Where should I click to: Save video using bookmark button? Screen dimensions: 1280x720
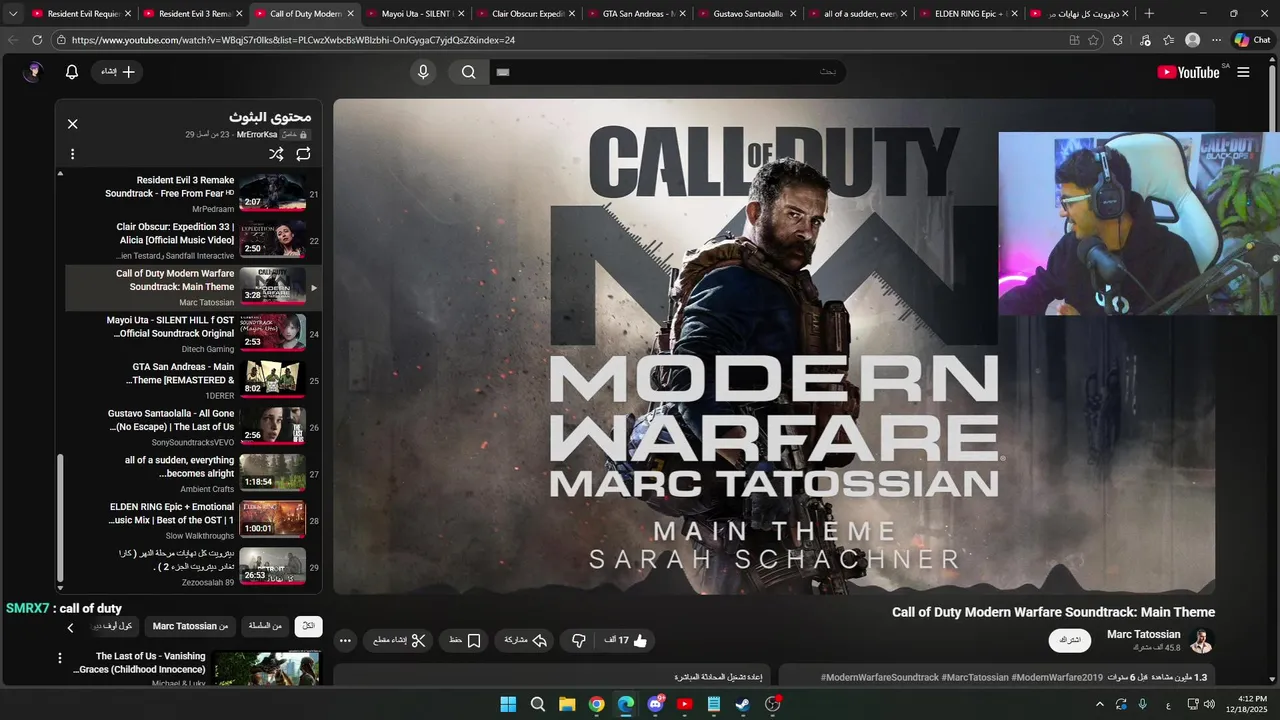pyautogui.click(x=465, y=640)
